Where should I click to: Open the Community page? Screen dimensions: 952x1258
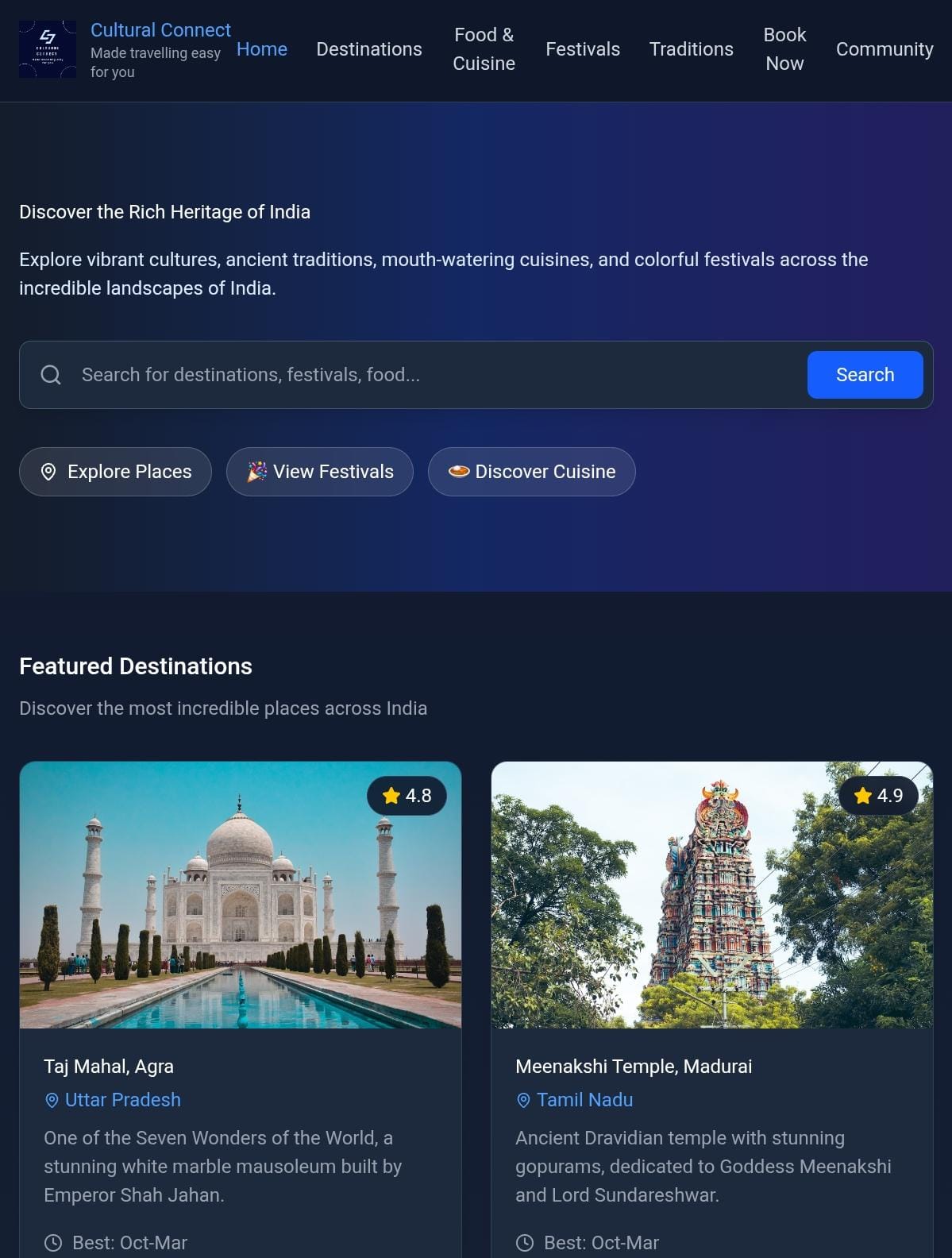(885, 49)
